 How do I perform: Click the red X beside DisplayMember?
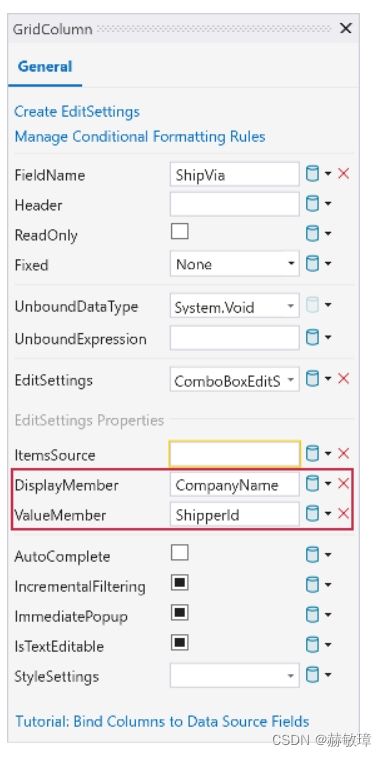(343, 483)
